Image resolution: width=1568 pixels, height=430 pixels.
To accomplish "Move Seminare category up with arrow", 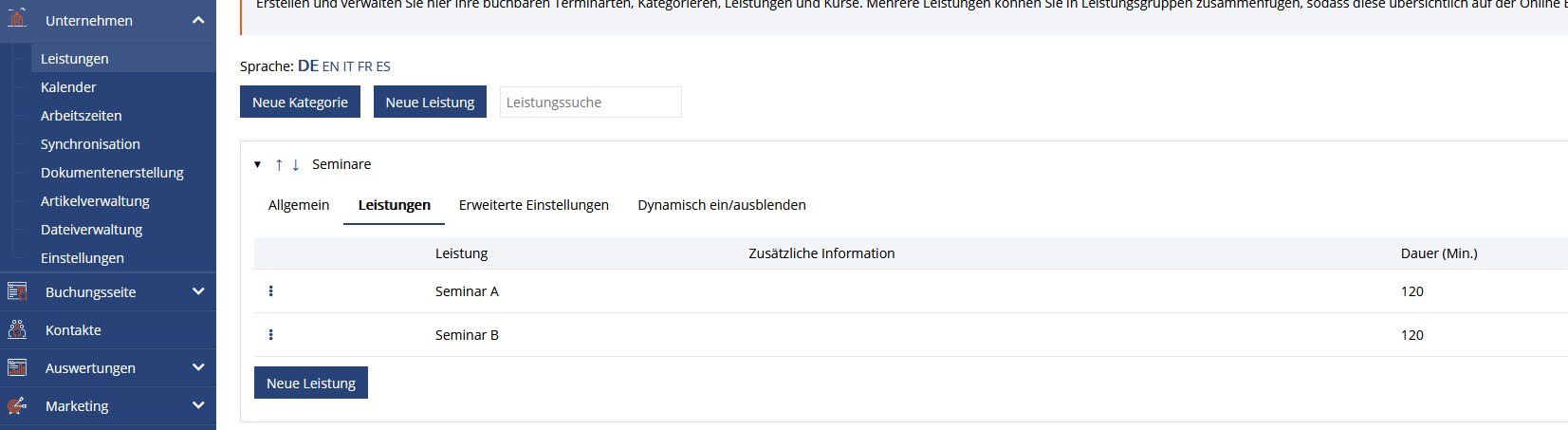I will pos(279,164).
